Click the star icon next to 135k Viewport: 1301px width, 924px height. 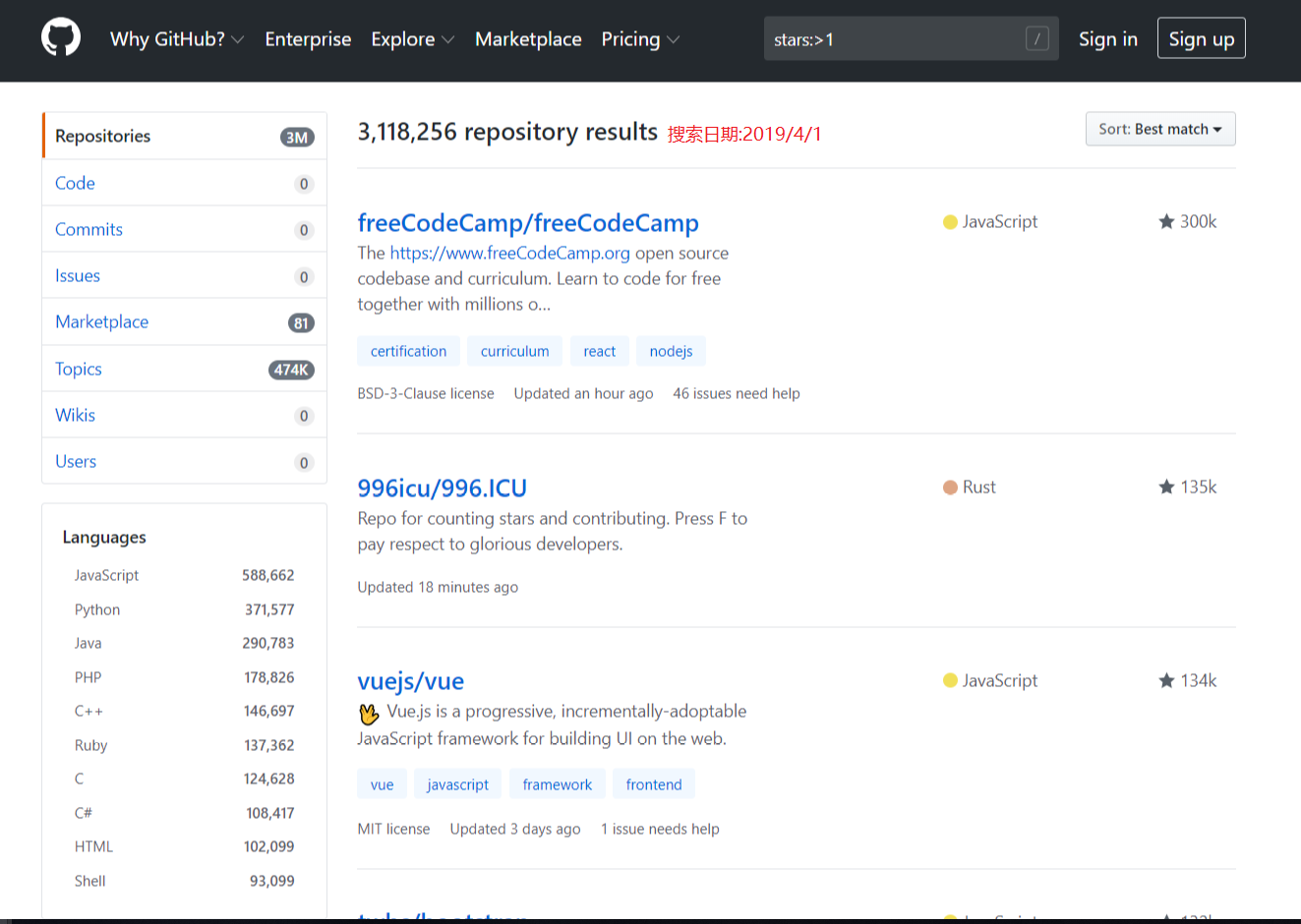pyautogui.click(x=1166, y=487)
